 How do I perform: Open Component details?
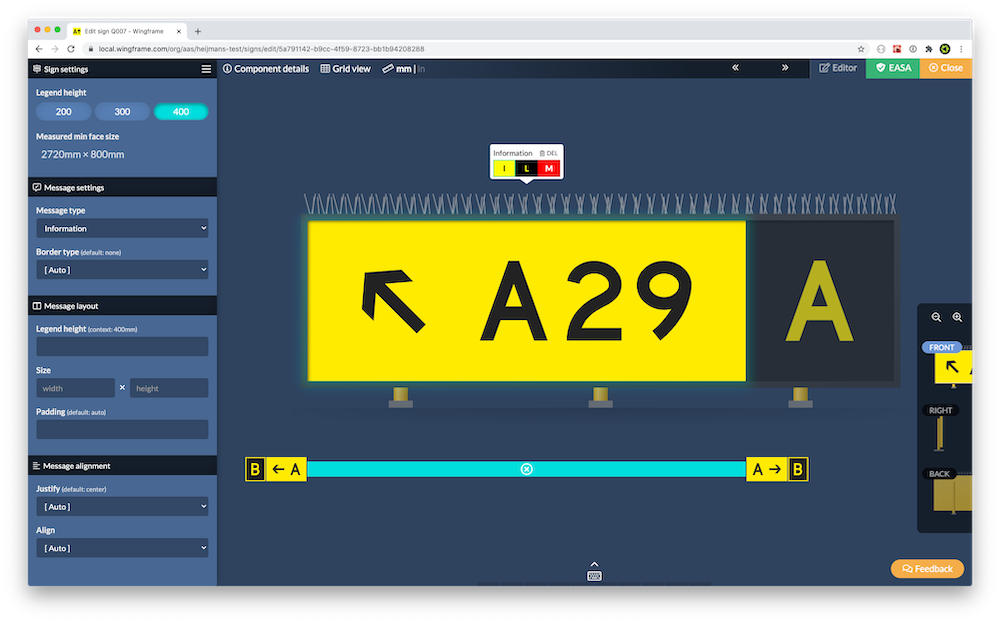point(265,69)
